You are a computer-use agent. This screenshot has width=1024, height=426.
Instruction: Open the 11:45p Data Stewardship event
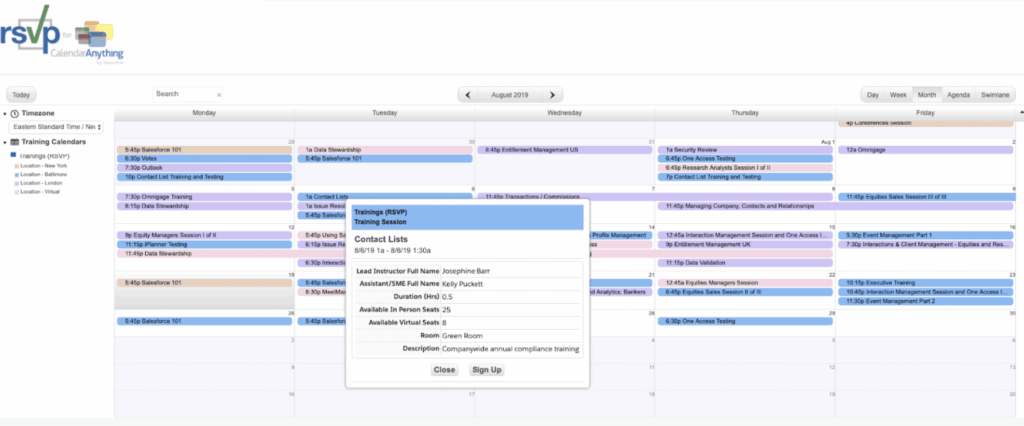pos(231,254)
